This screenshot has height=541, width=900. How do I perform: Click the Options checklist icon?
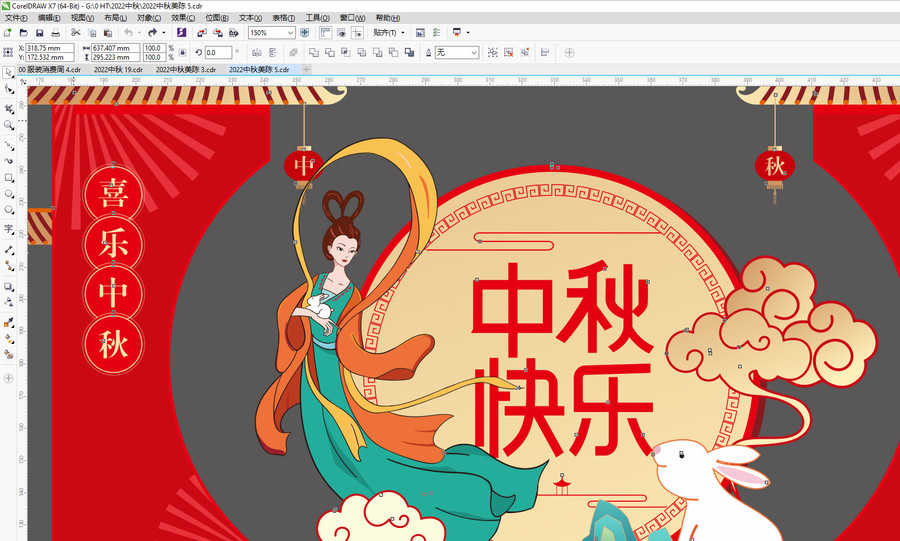436,33
